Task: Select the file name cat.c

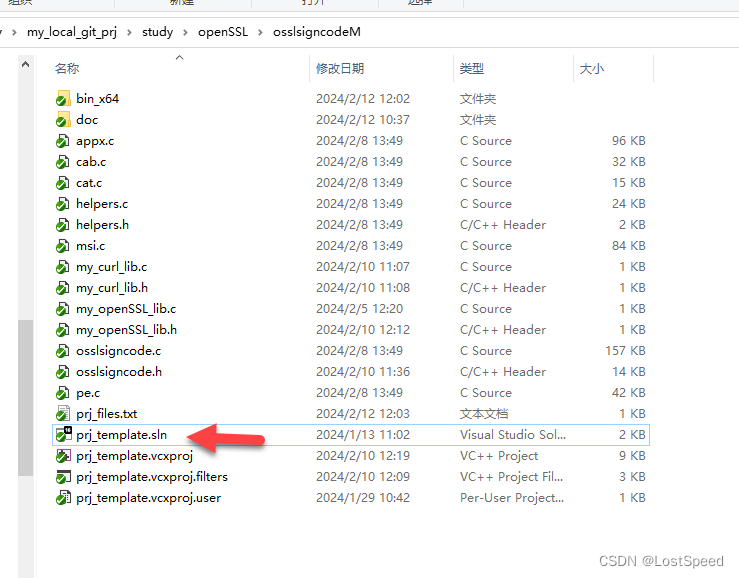Action: (89, 183)
